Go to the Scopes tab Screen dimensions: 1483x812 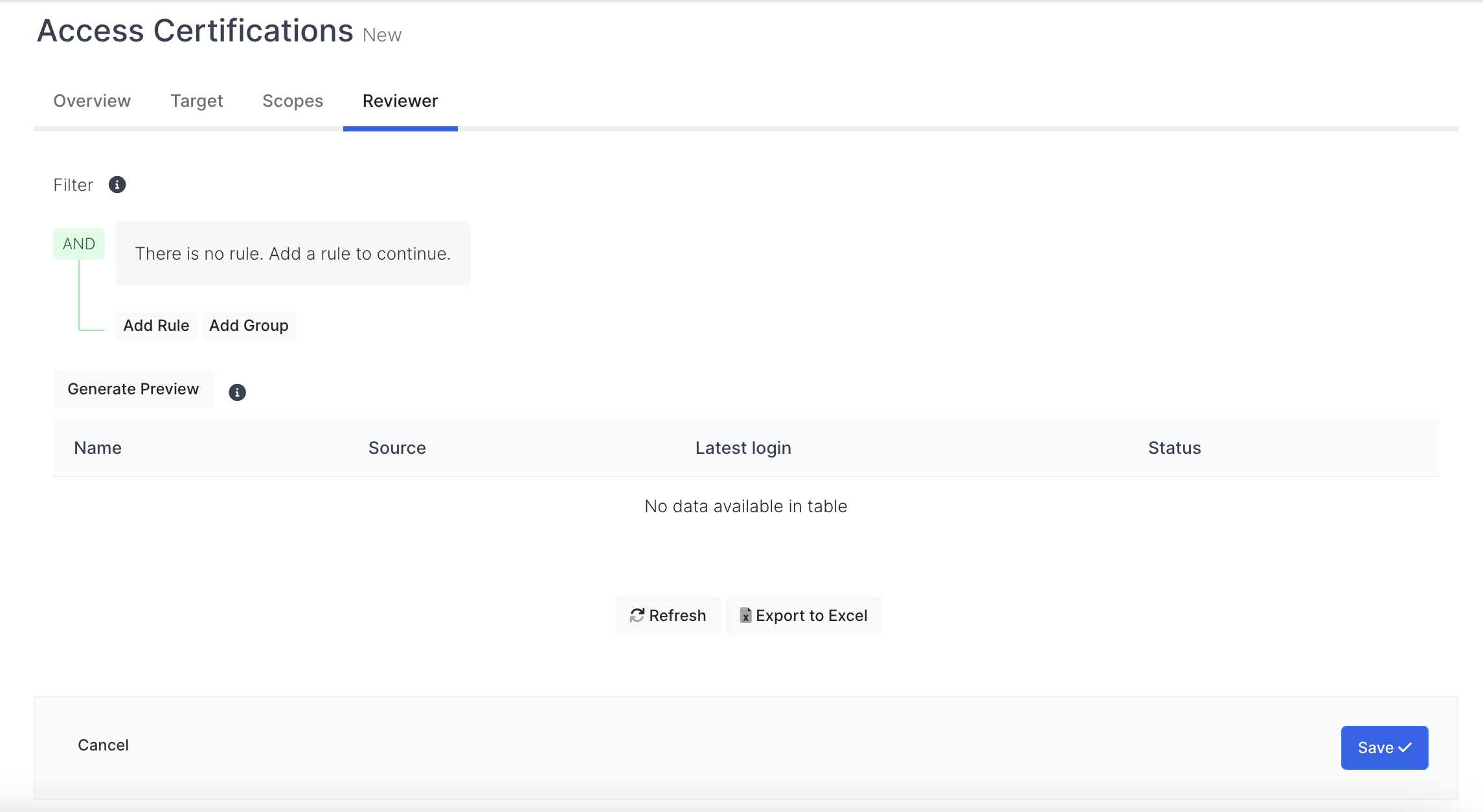pyautogui.click(x=293, y=101)
